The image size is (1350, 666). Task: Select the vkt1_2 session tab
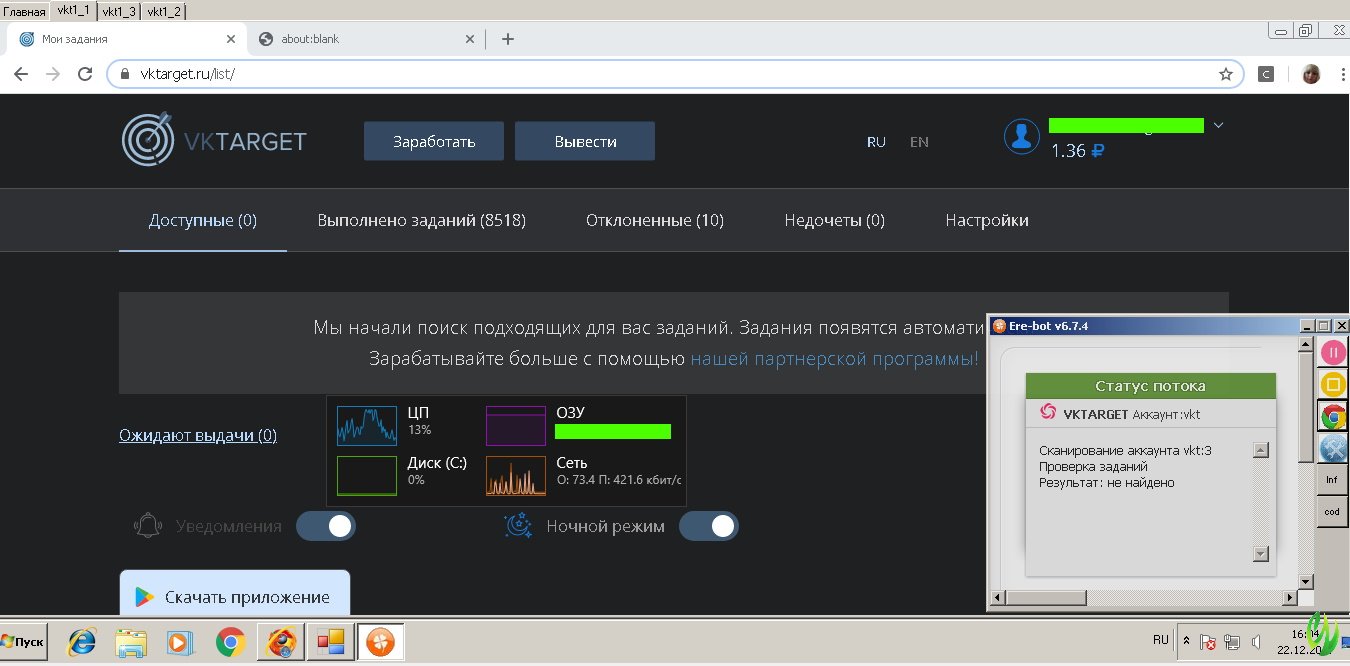click(163, 11)
